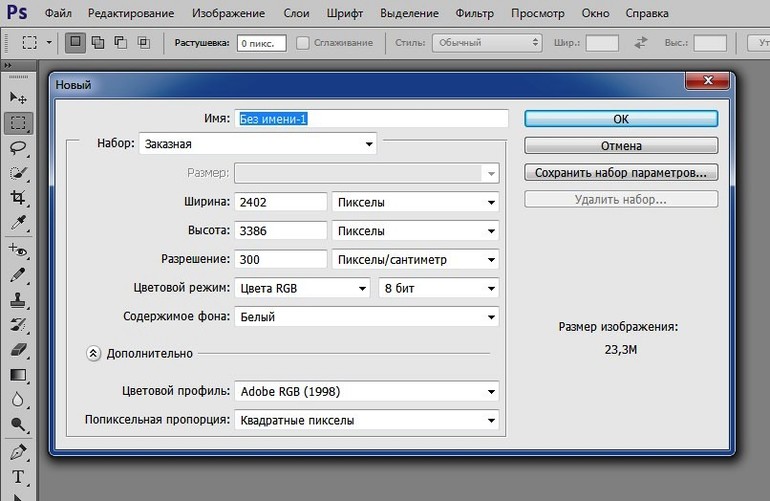Enable the 'Add to selection' mode button
770x501 pixels.
point(99,43)
